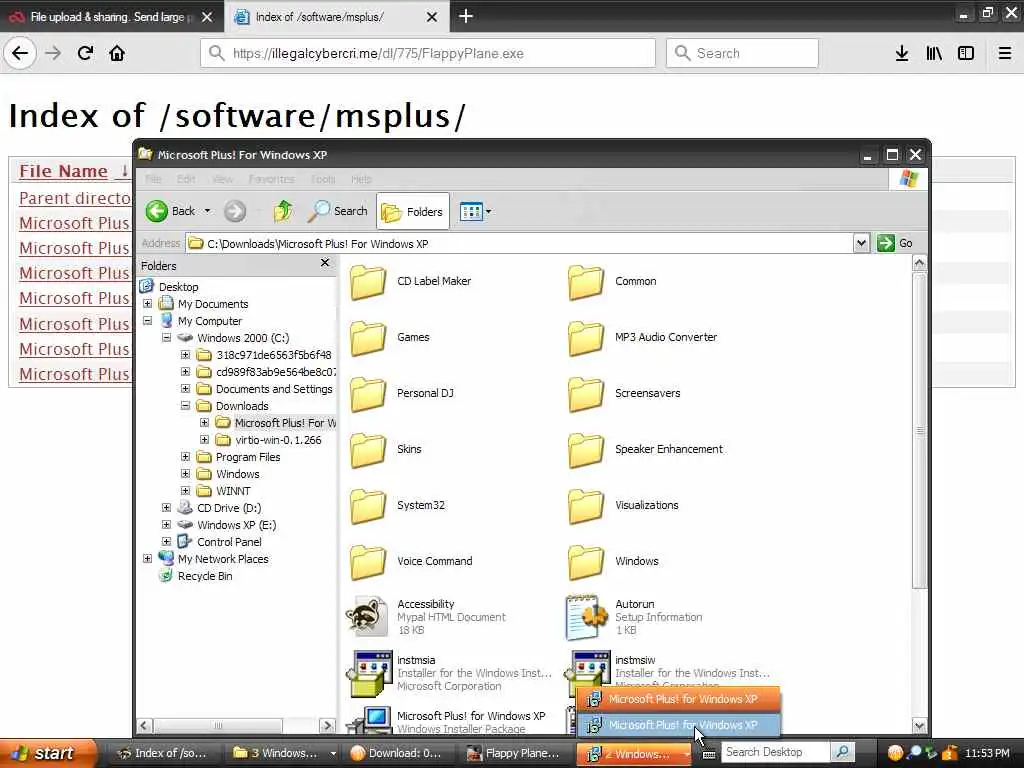Collapse My Computer in folder tree
The image size is (1024, 768).
(x=148, y=321)
